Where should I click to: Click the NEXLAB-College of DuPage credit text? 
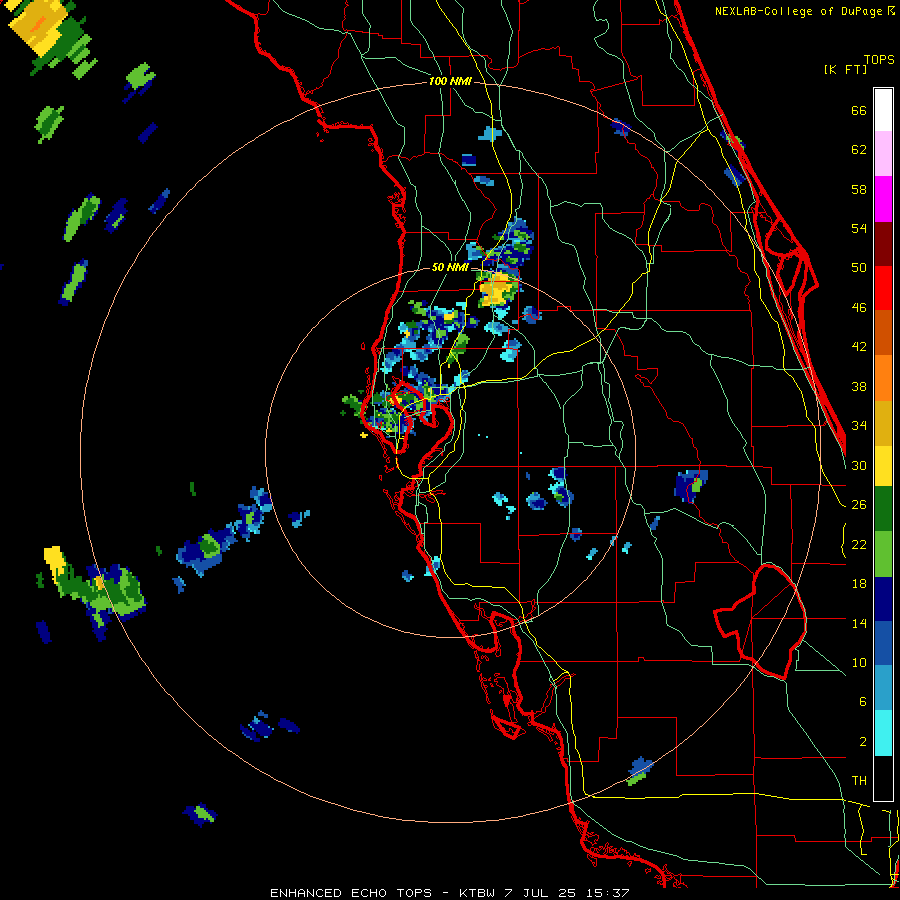coord(804,11)
